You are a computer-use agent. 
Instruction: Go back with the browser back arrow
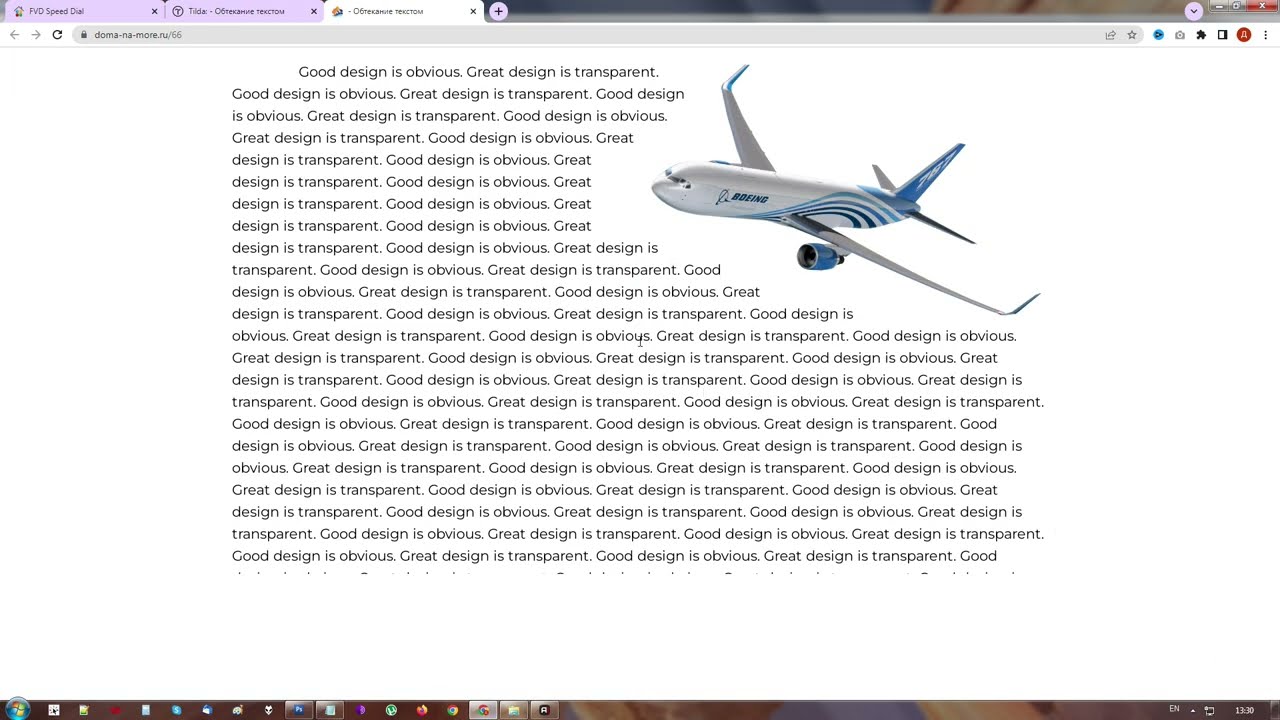(x=14, y=34)
